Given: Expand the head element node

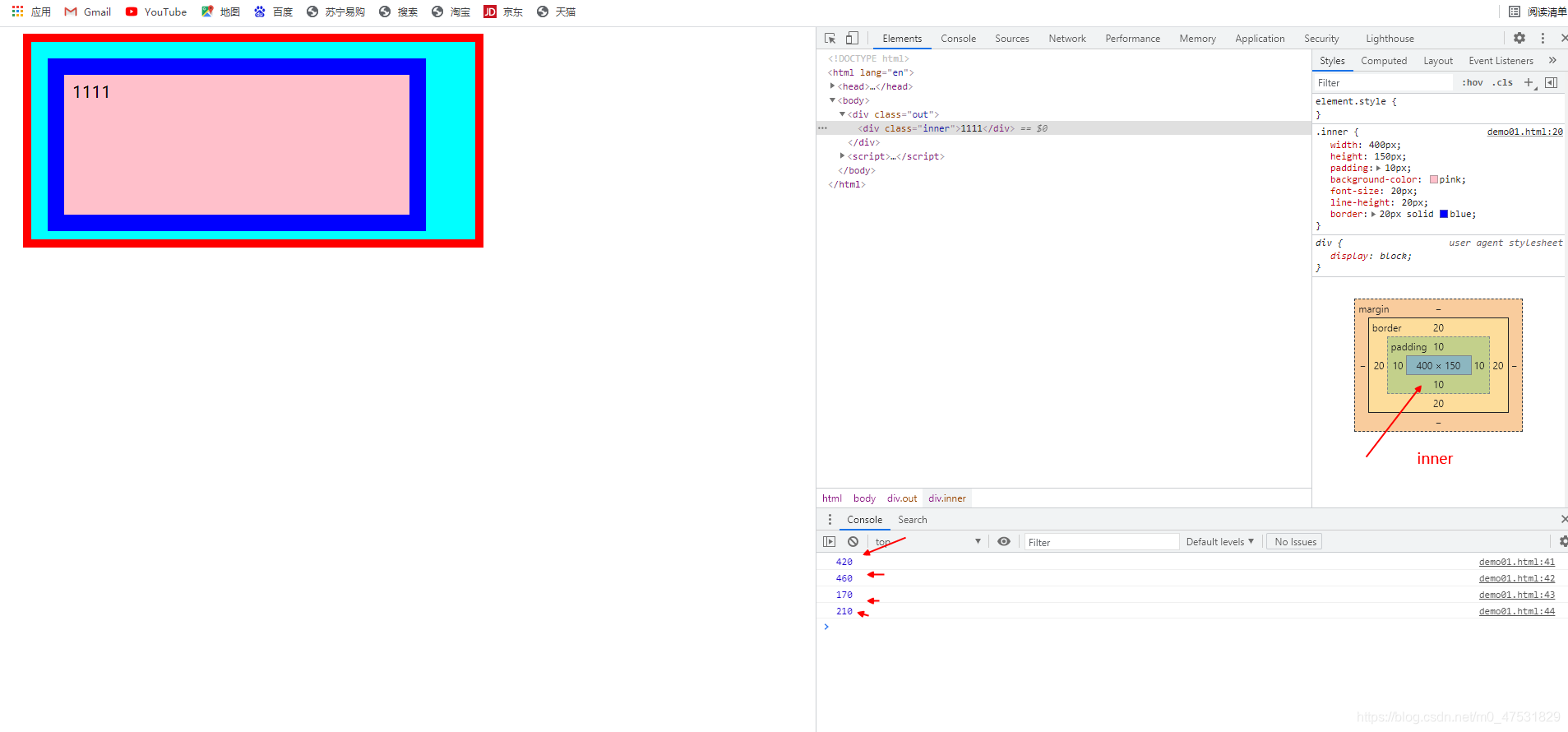Looking at the screenshot, I should (832, 86).
